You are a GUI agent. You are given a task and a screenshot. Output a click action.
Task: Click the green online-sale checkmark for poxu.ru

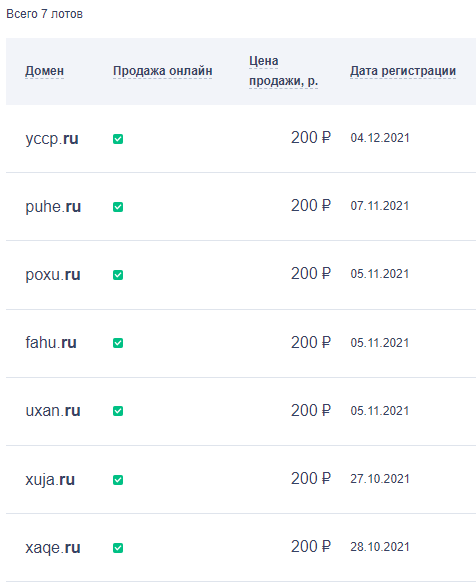point(118,275)
